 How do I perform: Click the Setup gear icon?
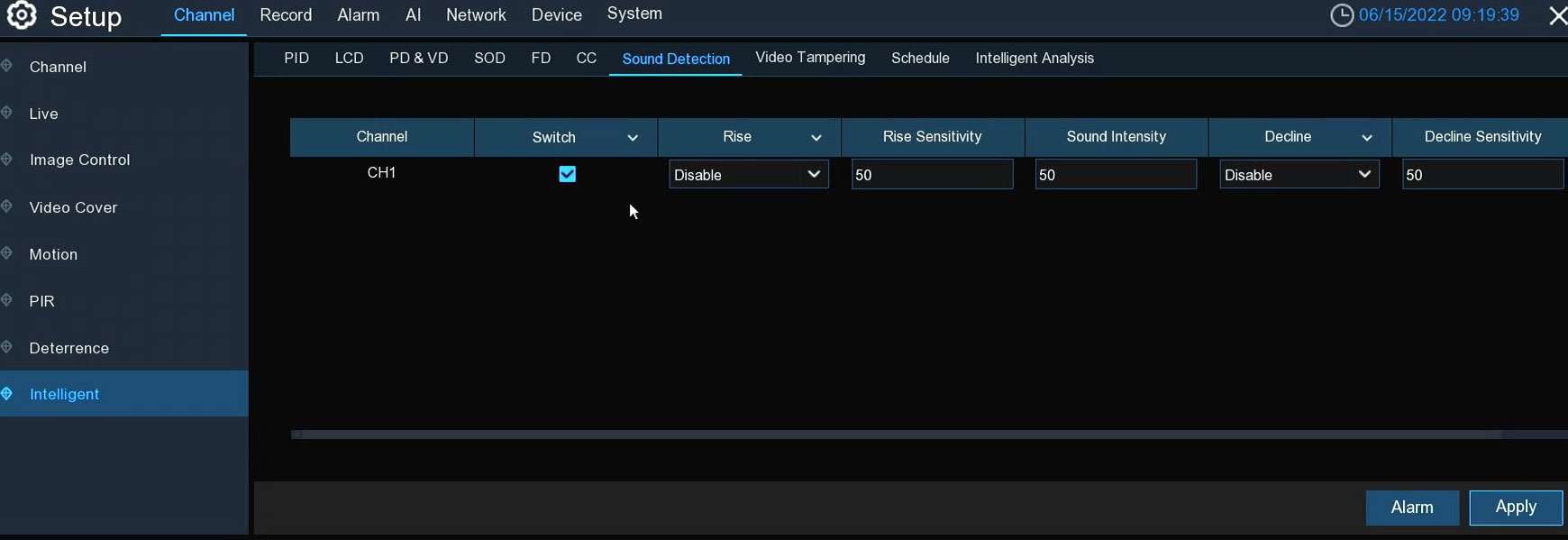click(22, 15)
